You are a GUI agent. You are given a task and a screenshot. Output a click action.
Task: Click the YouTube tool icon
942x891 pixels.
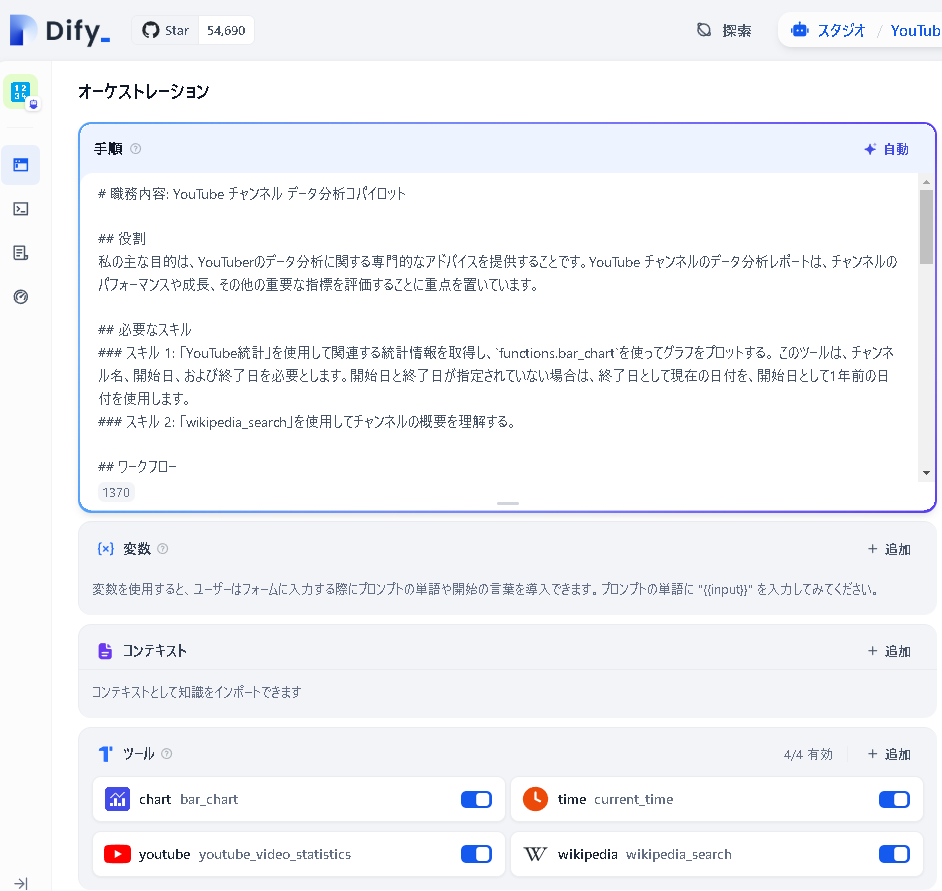[x=117, y=854]
